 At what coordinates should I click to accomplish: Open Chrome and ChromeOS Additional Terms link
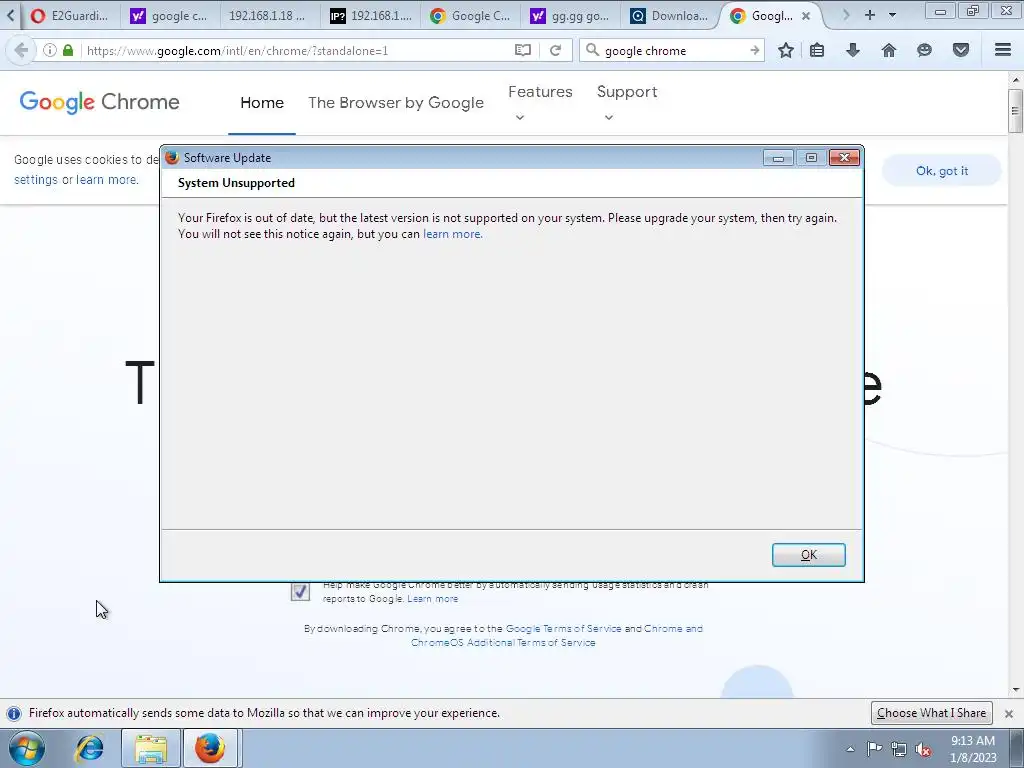pos(556,635)
